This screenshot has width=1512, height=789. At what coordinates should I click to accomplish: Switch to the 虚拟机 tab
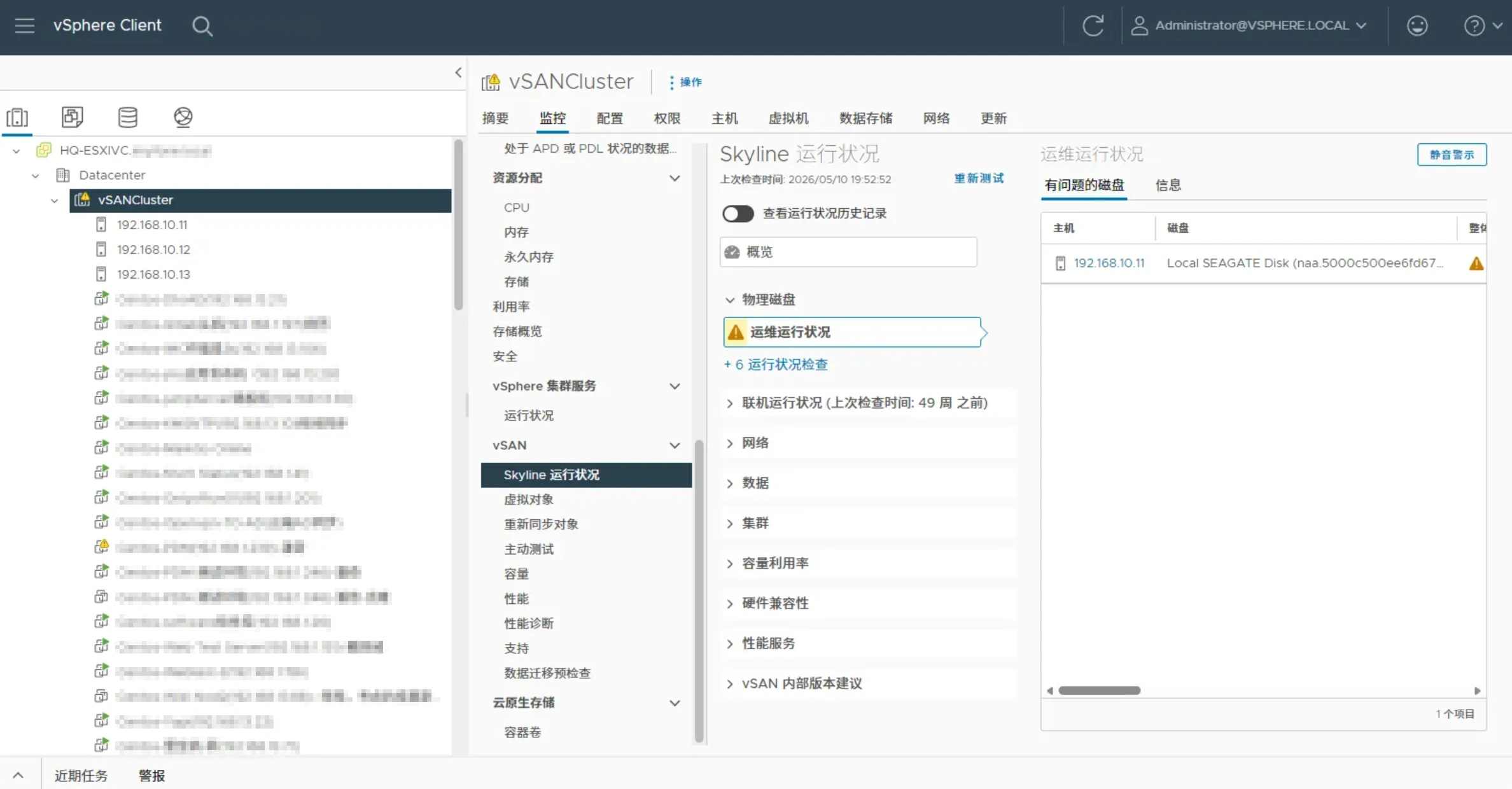click(x=788, y=118)
